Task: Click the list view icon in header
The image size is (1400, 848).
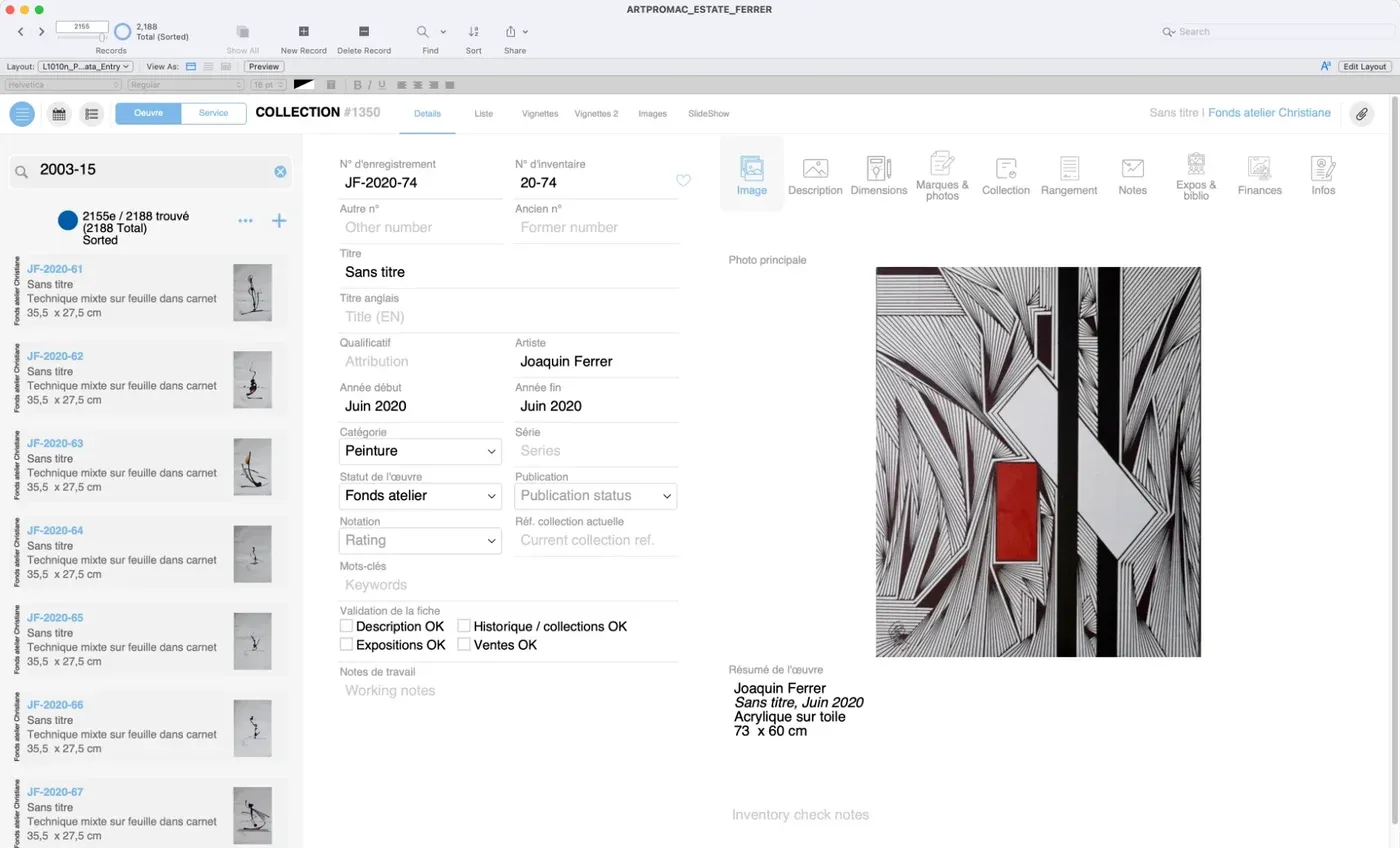Action: (x=91, y=114)
